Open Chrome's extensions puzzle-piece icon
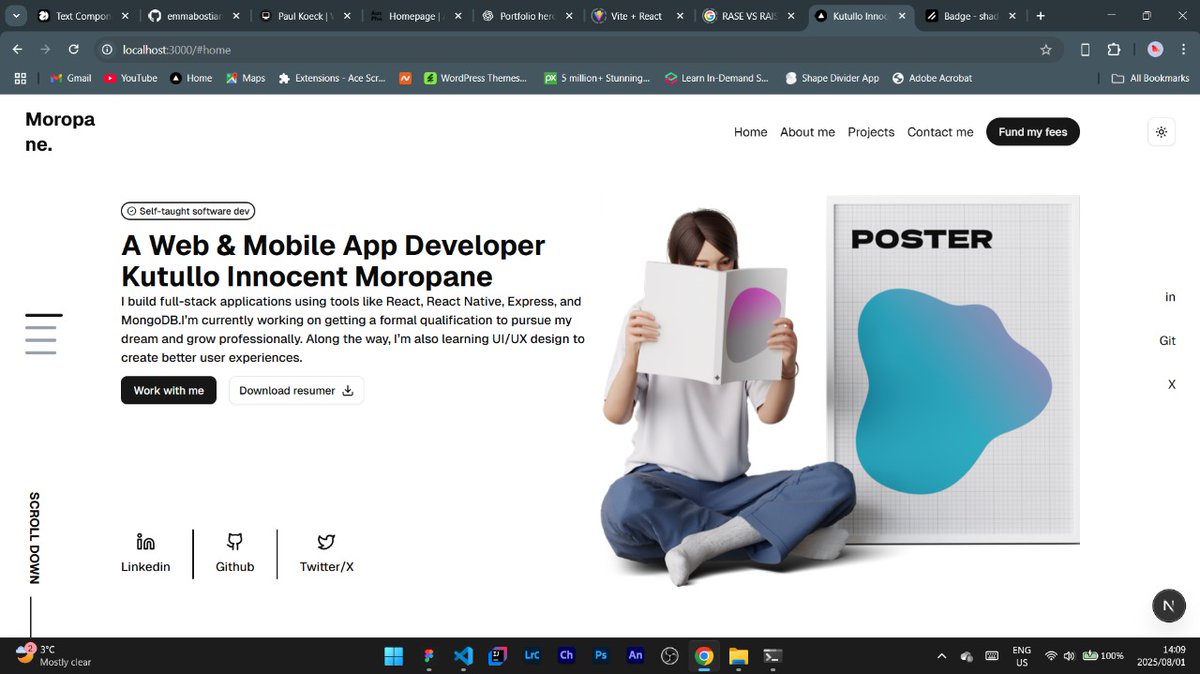This screenshot has width=1200, height=674. coord(1113,49)
